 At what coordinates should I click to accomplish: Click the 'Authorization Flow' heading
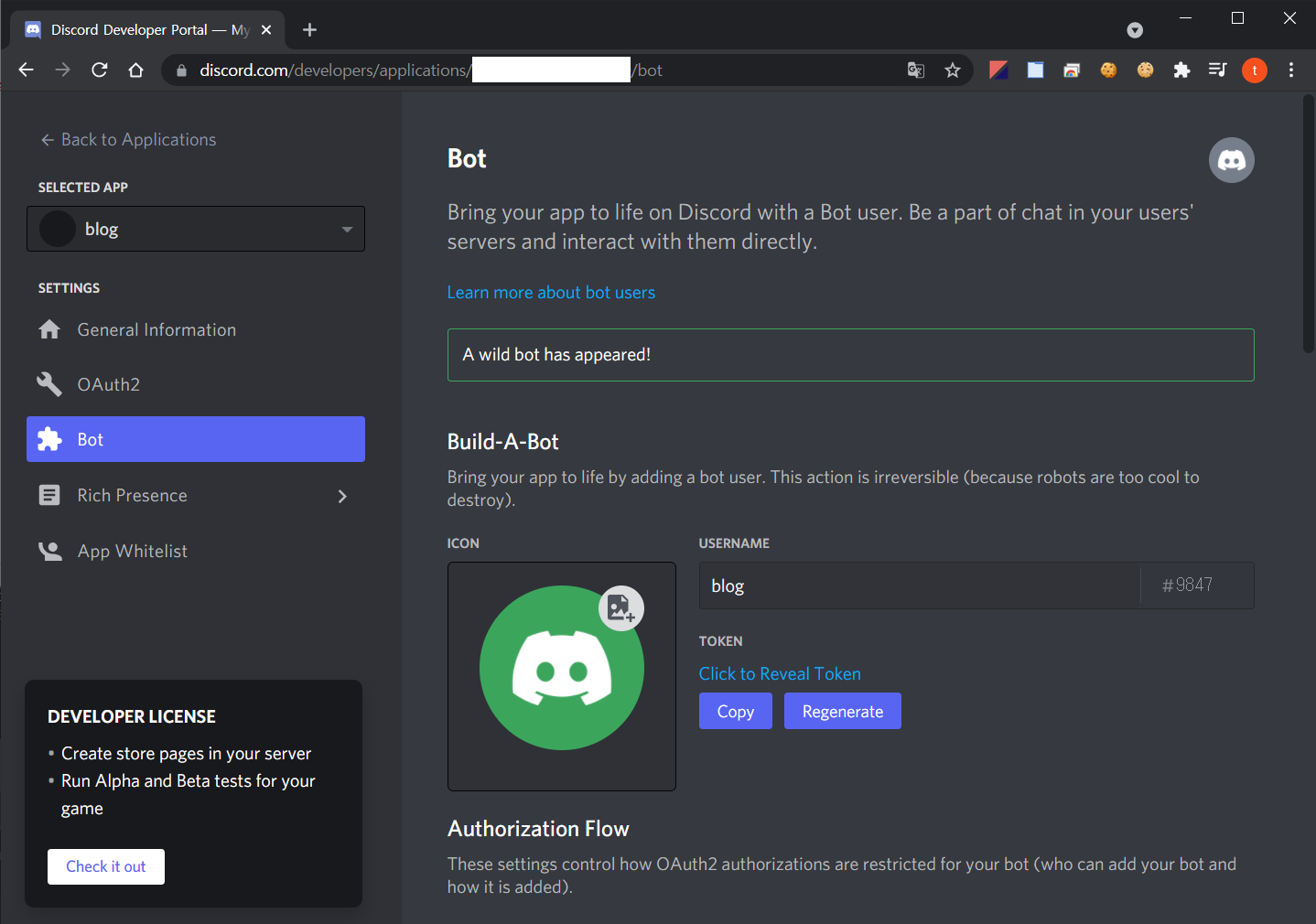click(x=538, y=829)
